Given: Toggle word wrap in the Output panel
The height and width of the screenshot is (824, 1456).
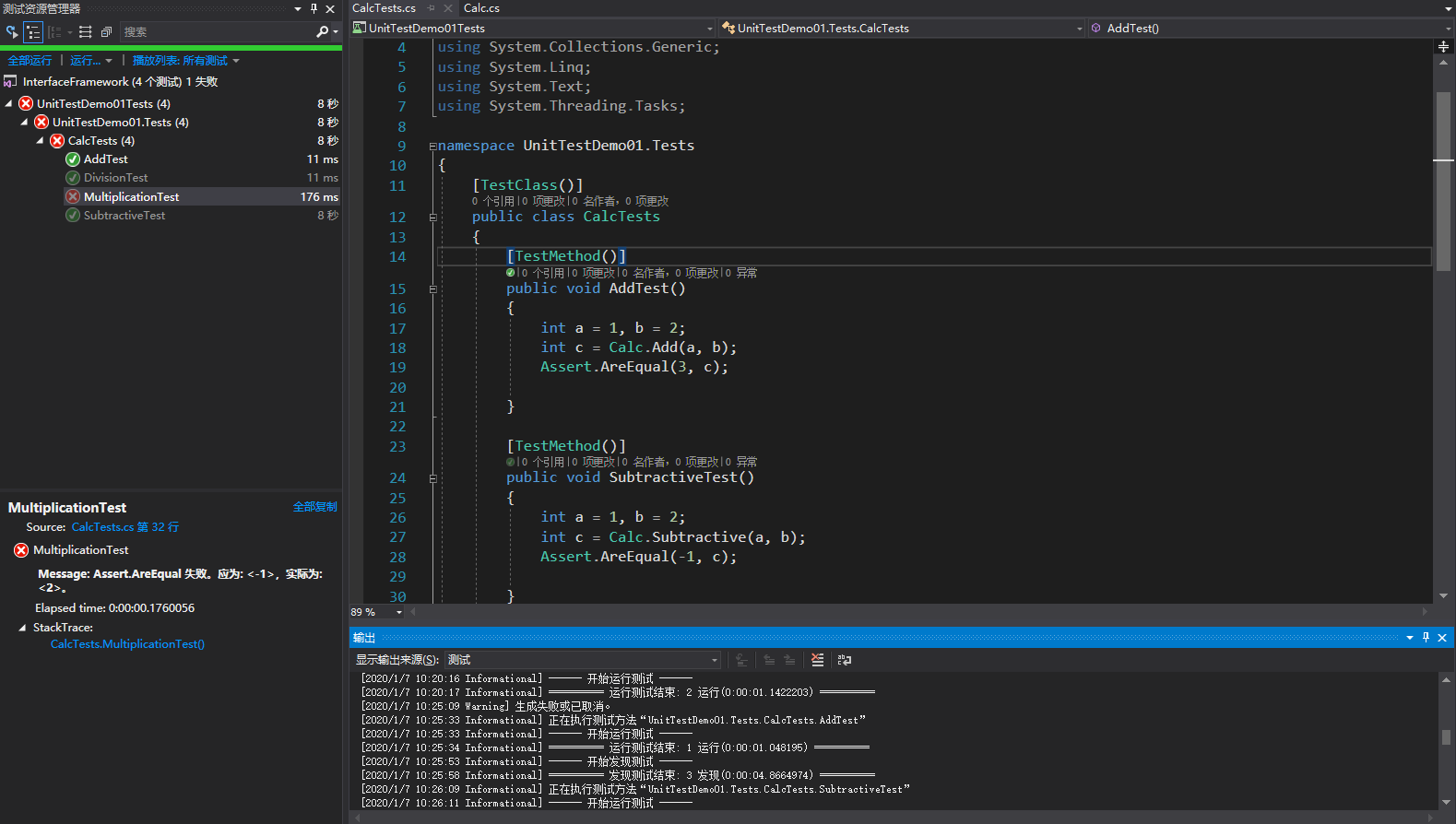Looking at the screenshot, I should pyautogui.click(x=844, y=660).
